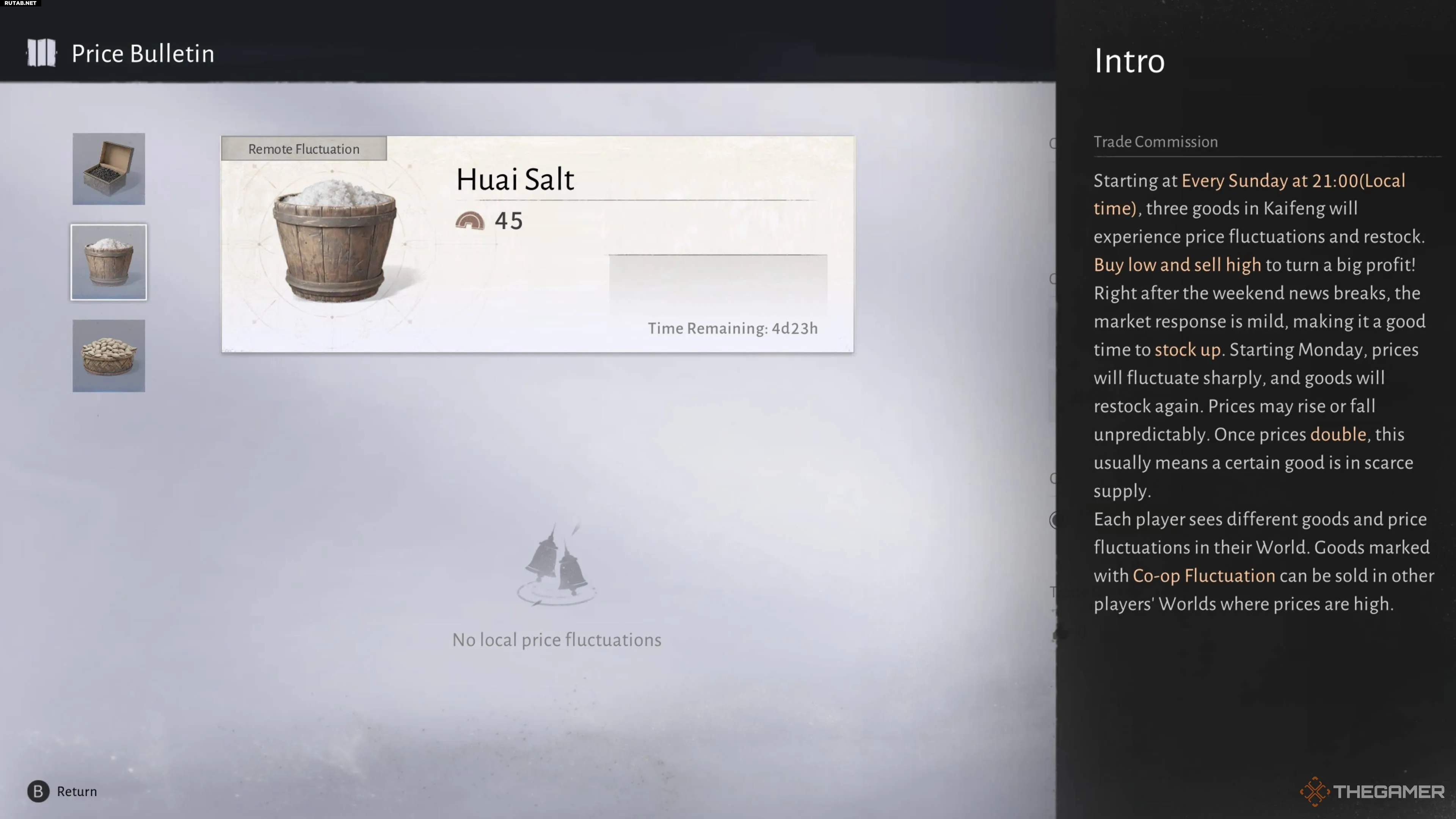Click the highlighted Co-op Fluctuation text

point(1204,576)
